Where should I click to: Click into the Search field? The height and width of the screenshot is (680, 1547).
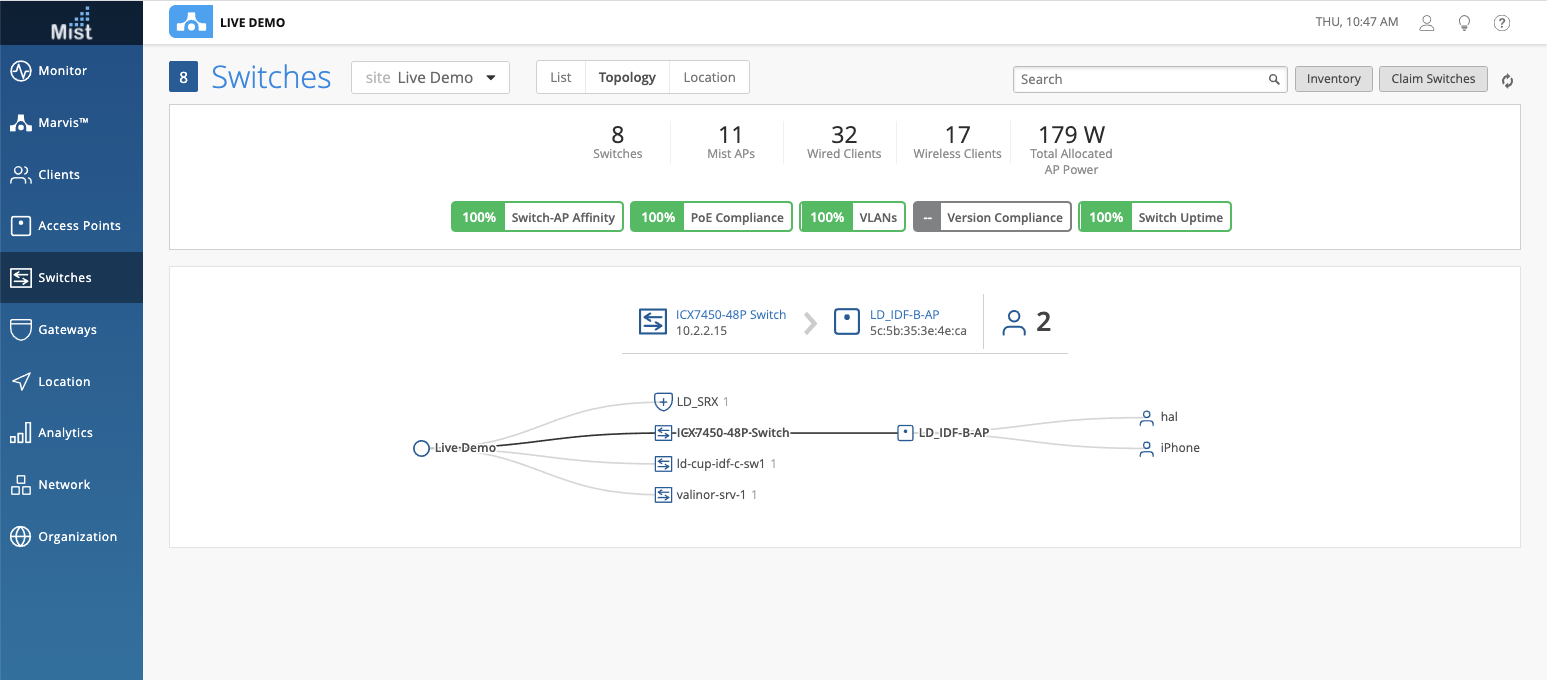click(x=1140, y=79)
